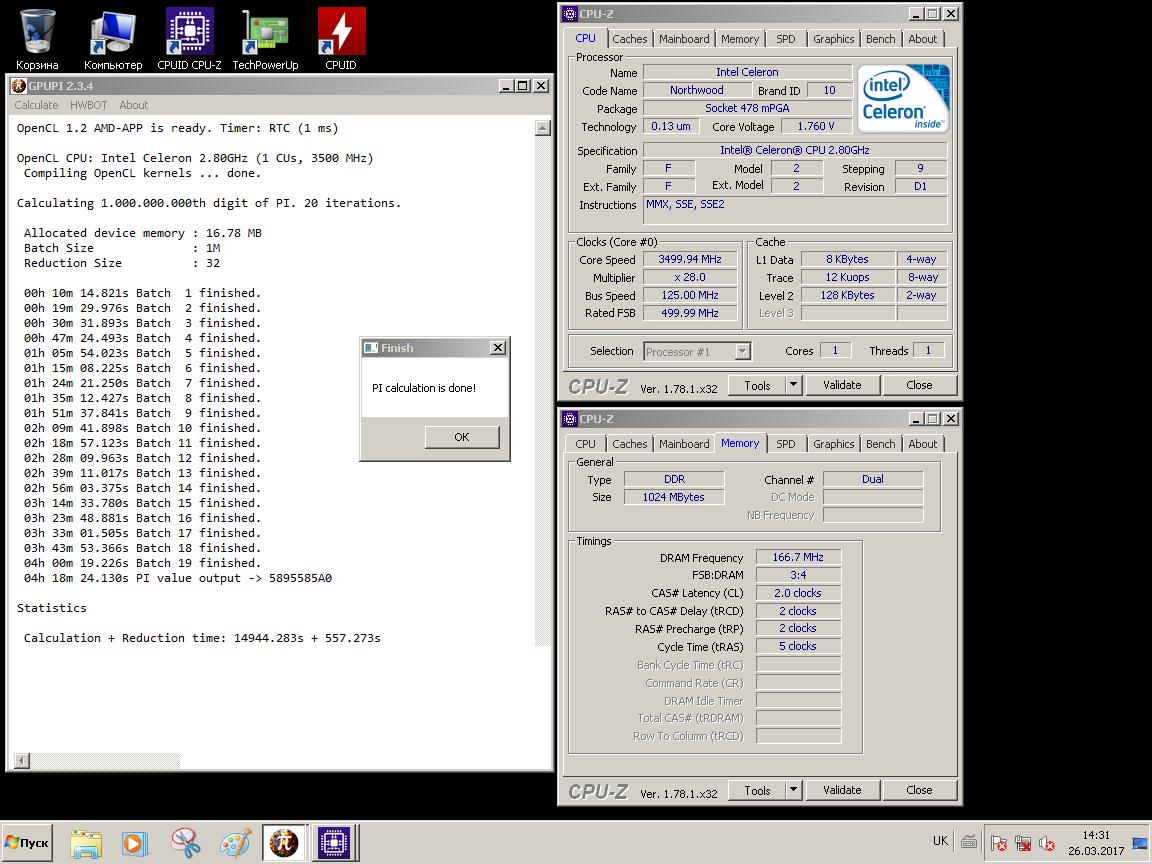The height and width of the screenshot is (864, 1152).
Task: Open the Calculate menu in GPUPI
Action: [36, 105]
